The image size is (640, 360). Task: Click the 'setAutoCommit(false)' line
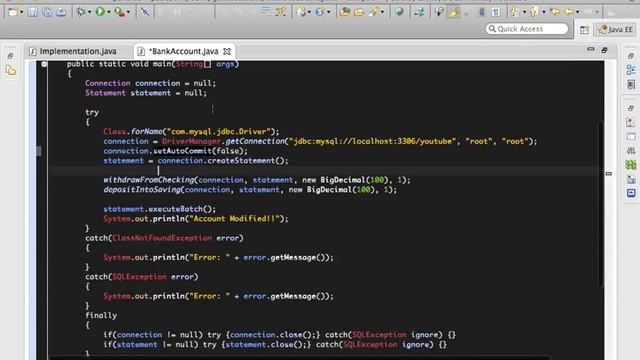(x=176, y=151)
